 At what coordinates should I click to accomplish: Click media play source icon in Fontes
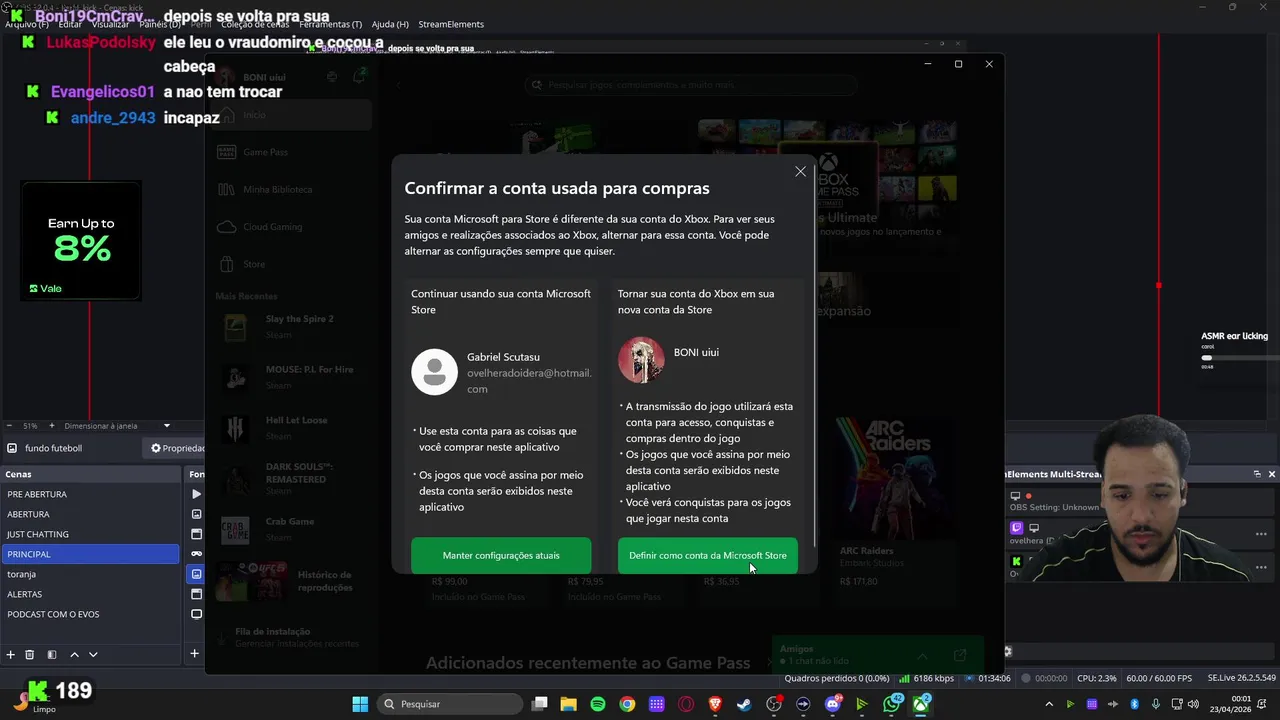click(x=196, y=494)
